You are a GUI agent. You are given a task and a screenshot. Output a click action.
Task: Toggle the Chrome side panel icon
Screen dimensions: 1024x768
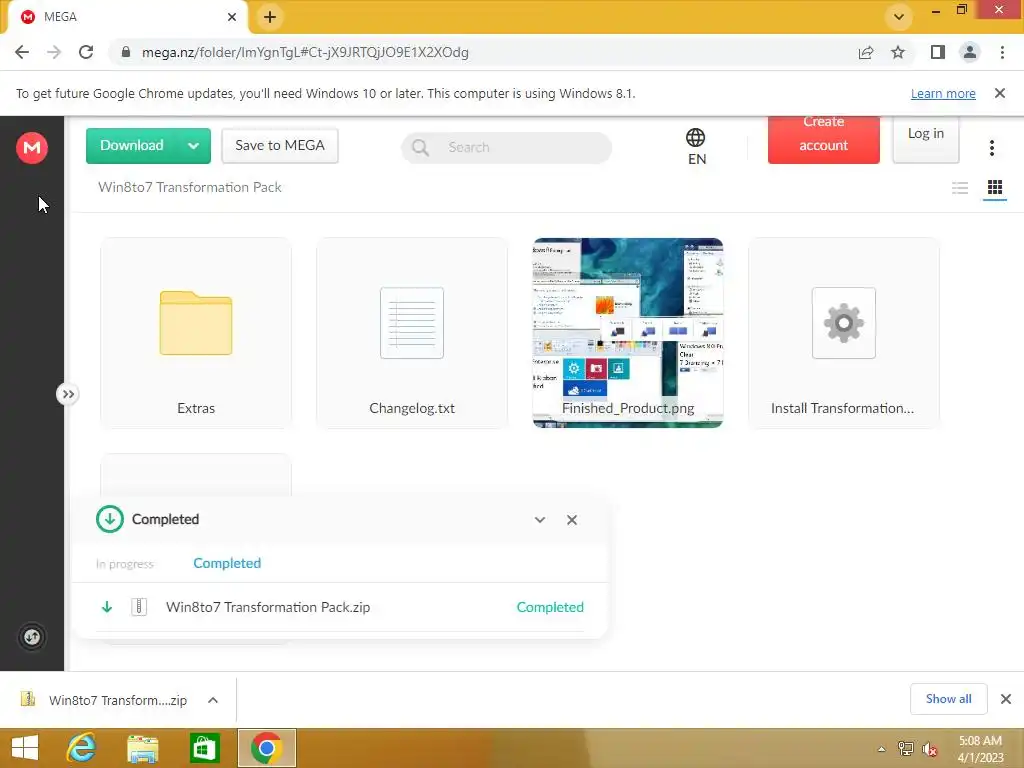(x=938, y=52)
